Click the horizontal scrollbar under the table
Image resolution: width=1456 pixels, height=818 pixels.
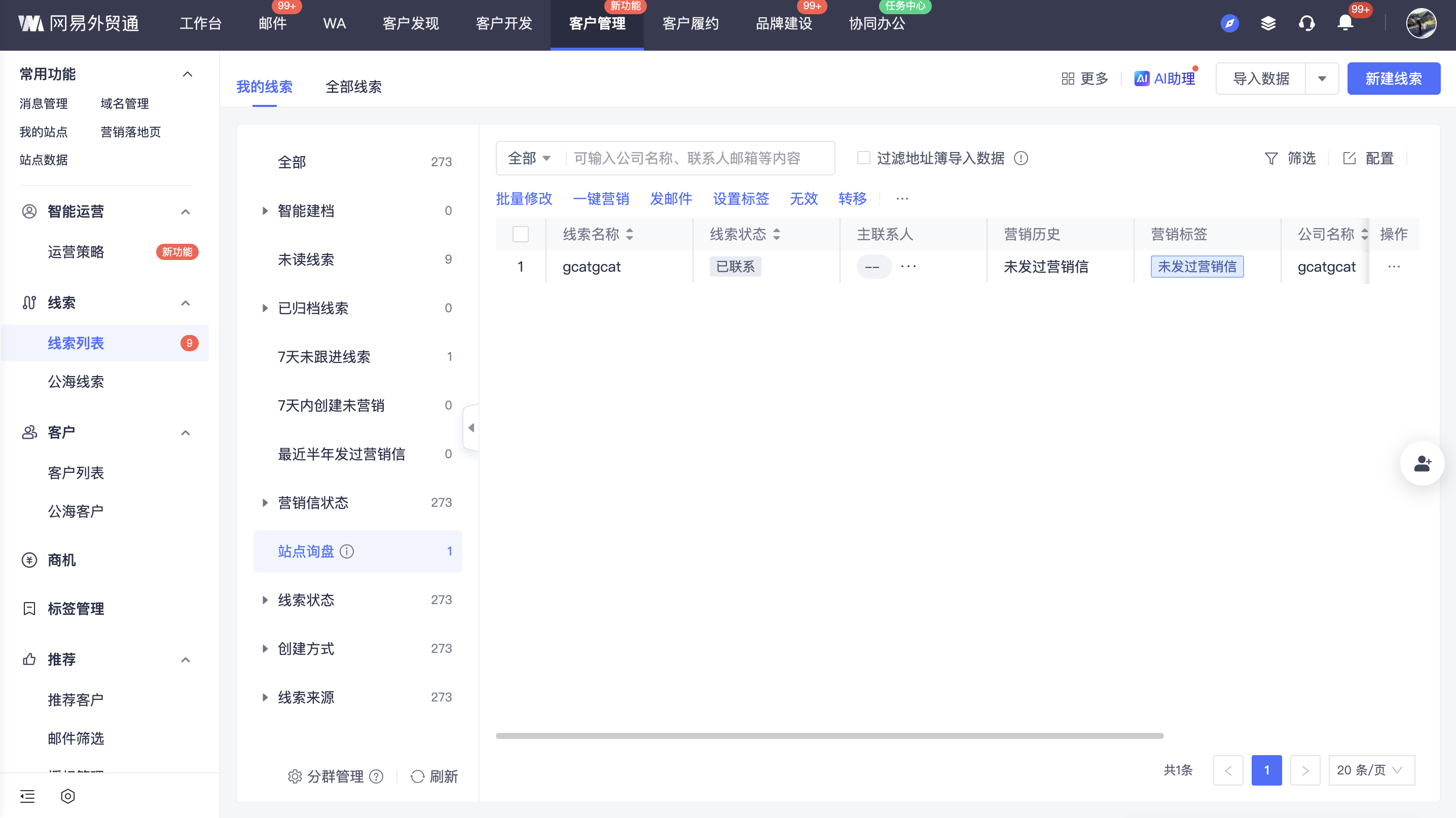click(829, 735)
